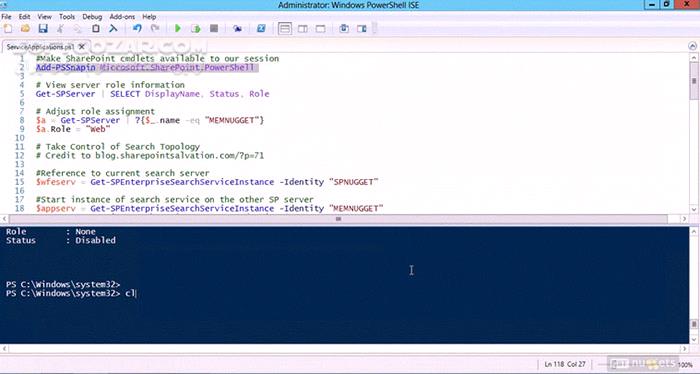Click the console pane scroll-up arrow
700x374 pixels.
[x=694, y=231]
